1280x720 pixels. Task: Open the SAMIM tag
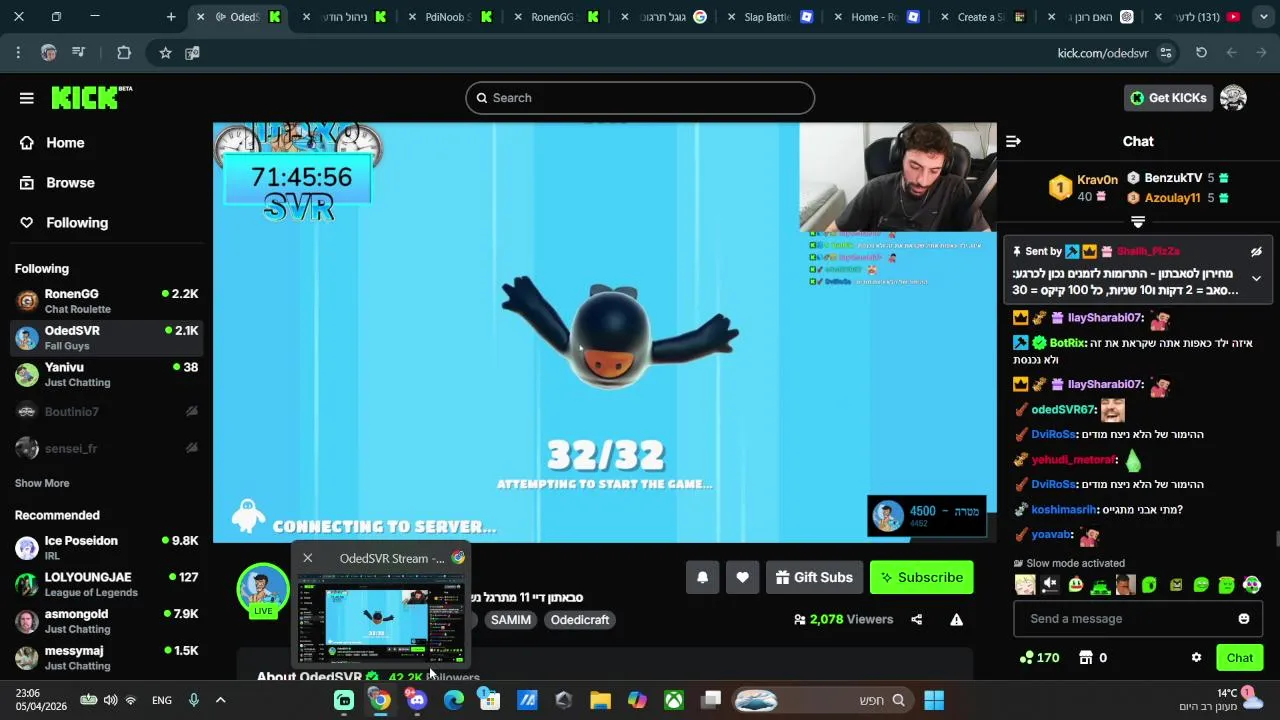511,620
